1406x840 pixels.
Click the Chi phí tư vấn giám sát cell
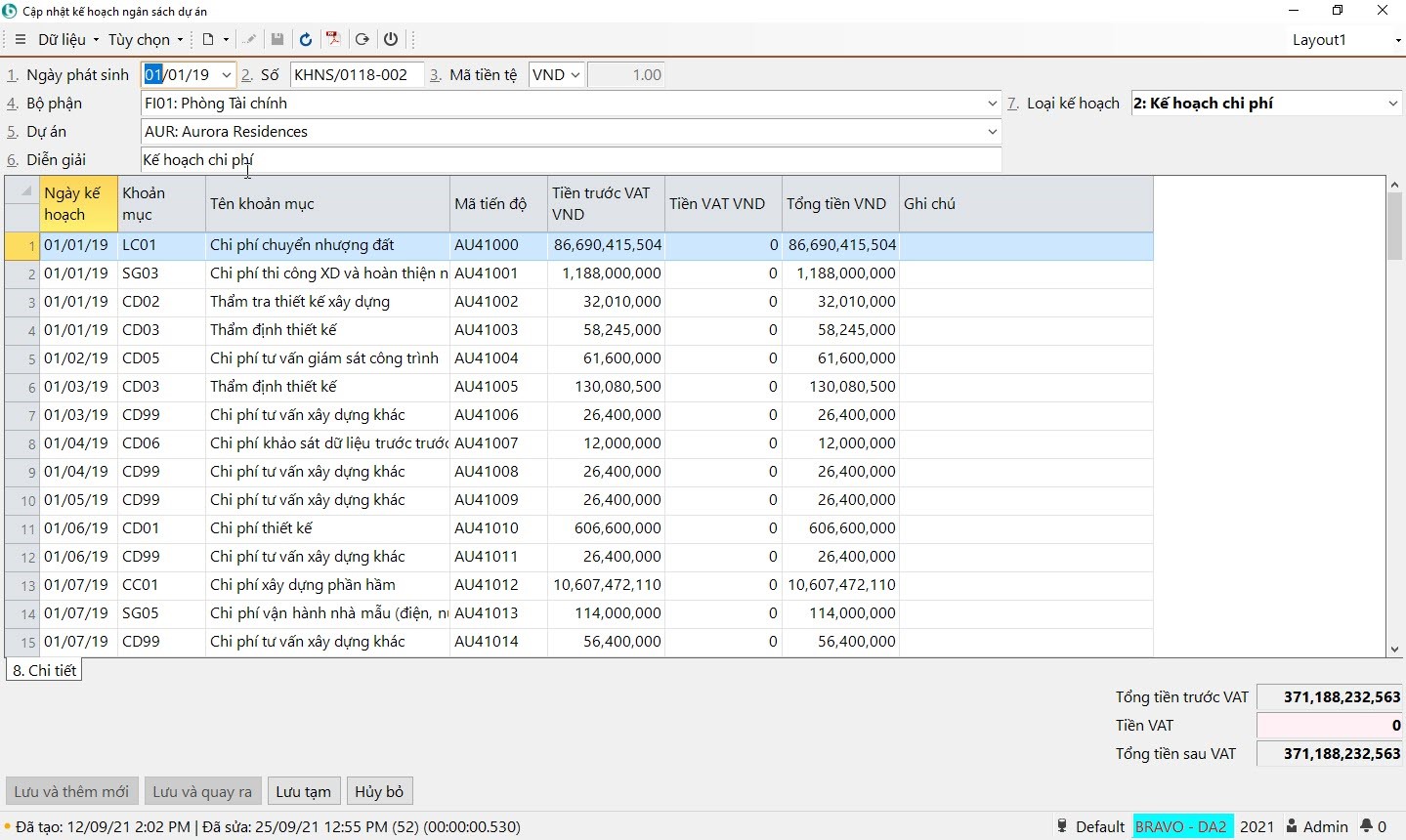[x=328, y=358]
